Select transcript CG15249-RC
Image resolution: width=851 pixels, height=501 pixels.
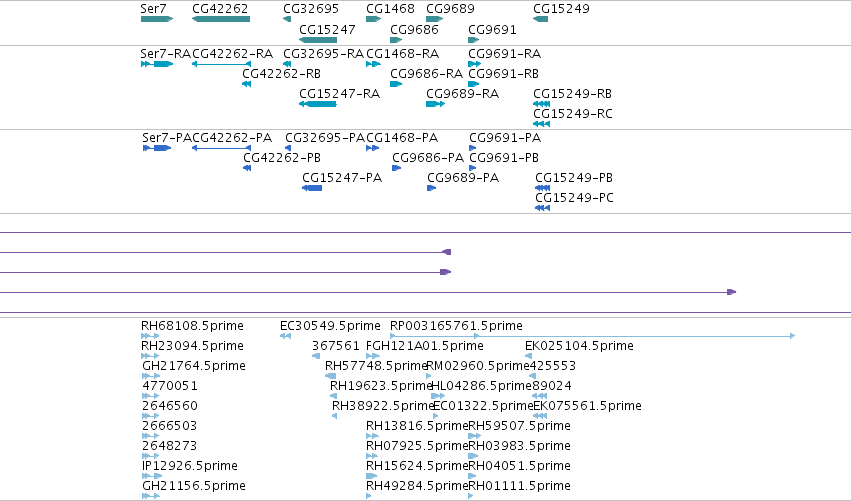(x=542, y=124)
